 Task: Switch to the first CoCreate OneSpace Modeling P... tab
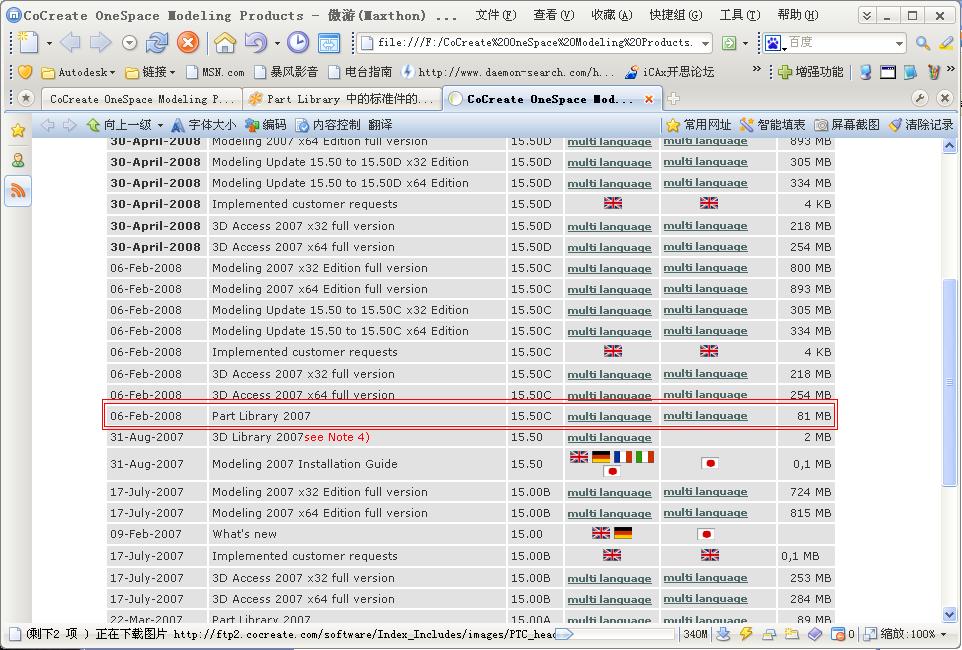coord(141,99)
